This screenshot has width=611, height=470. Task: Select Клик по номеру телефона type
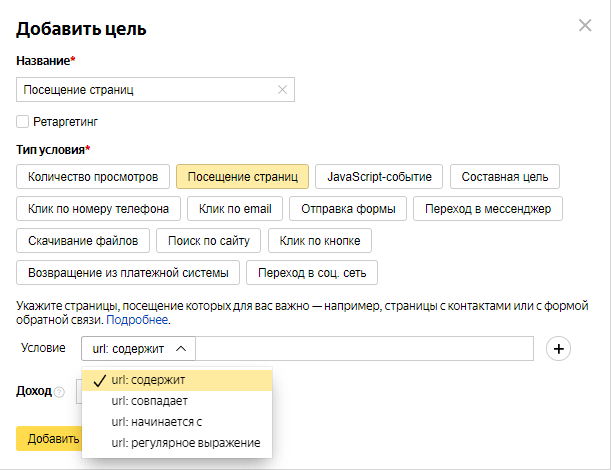(98, 209)
